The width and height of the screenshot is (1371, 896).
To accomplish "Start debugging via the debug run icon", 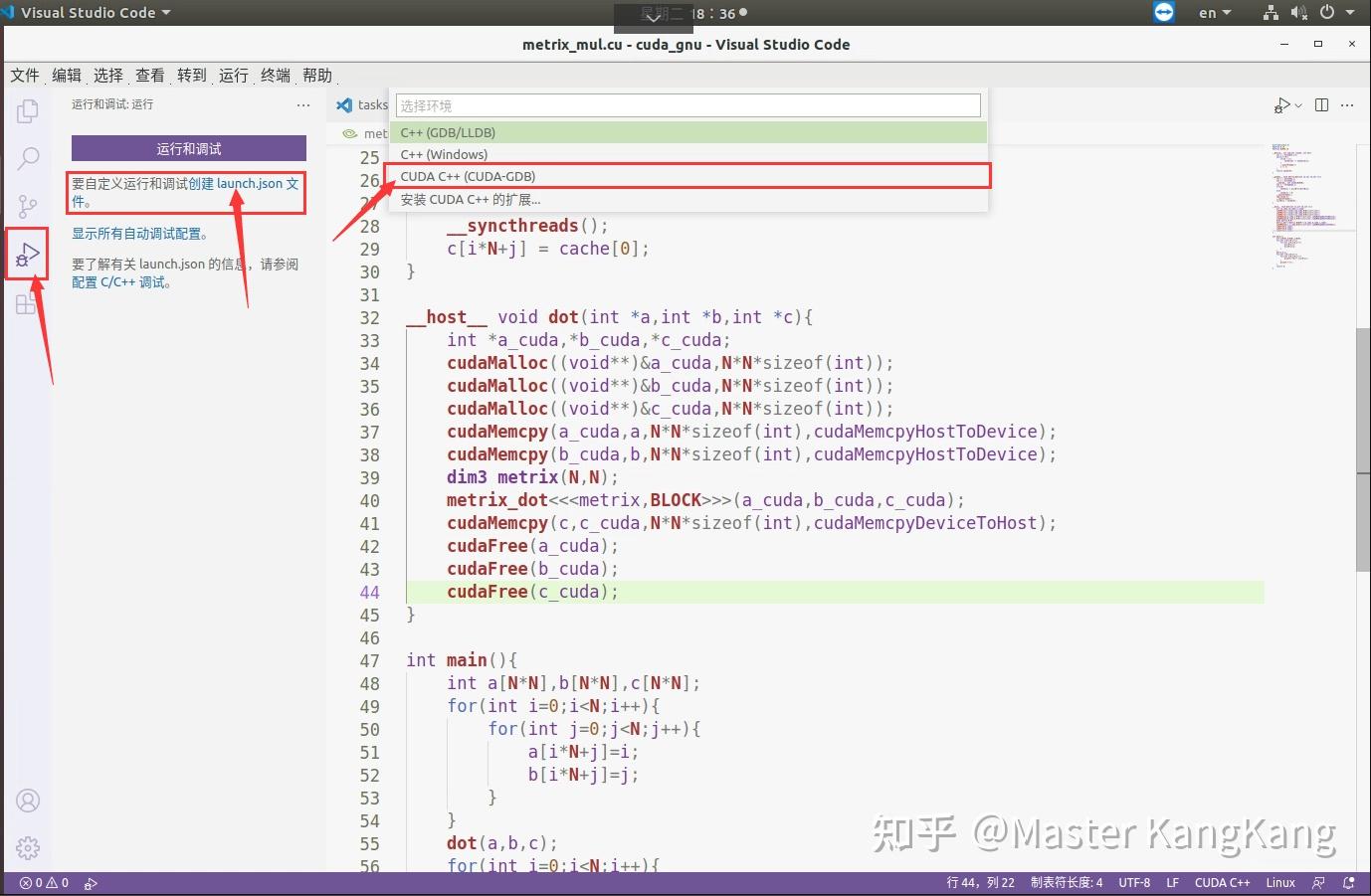I will click(x=1281, y=104).
